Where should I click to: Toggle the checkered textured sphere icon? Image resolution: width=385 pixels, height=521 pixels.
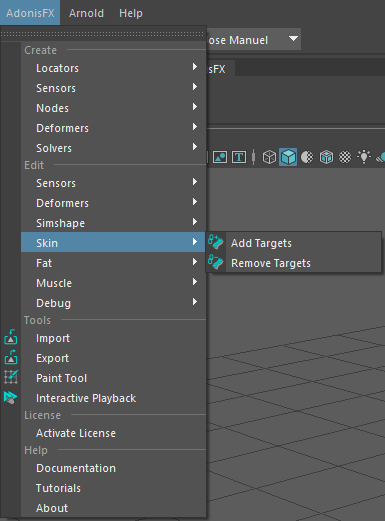point(345,157)
